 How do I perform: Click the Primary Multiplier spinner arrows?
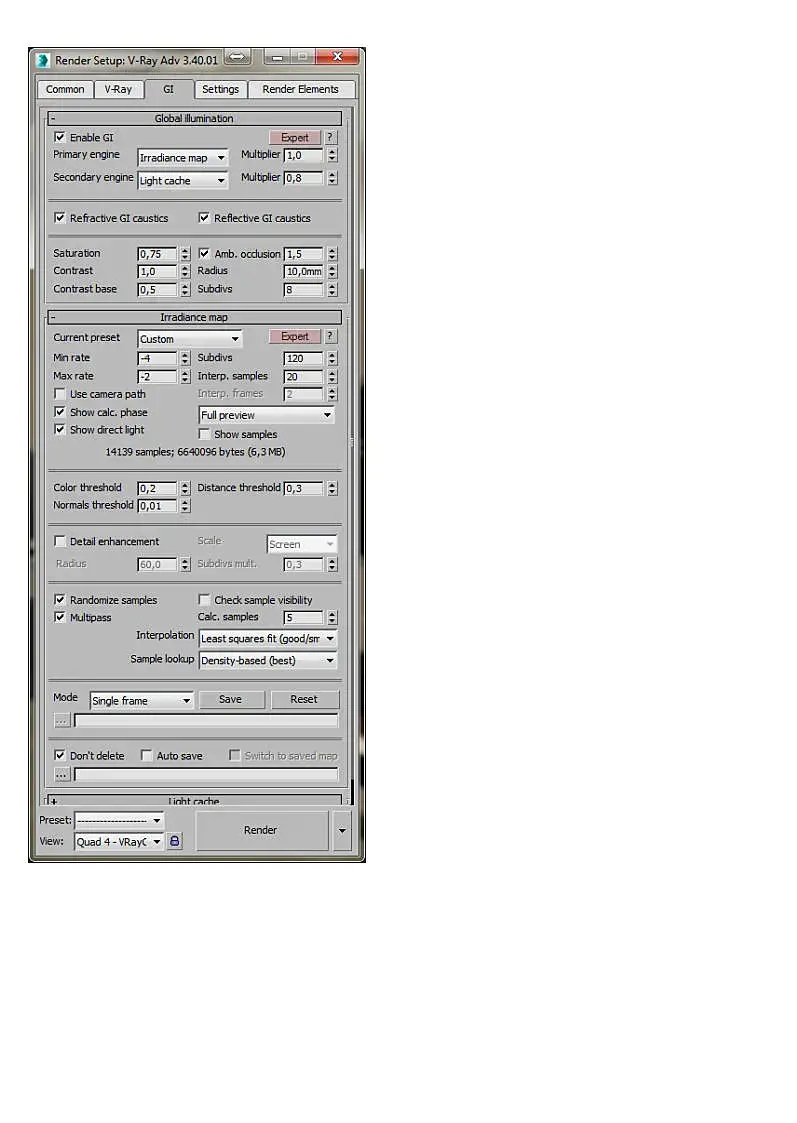(x=332, y=155)
